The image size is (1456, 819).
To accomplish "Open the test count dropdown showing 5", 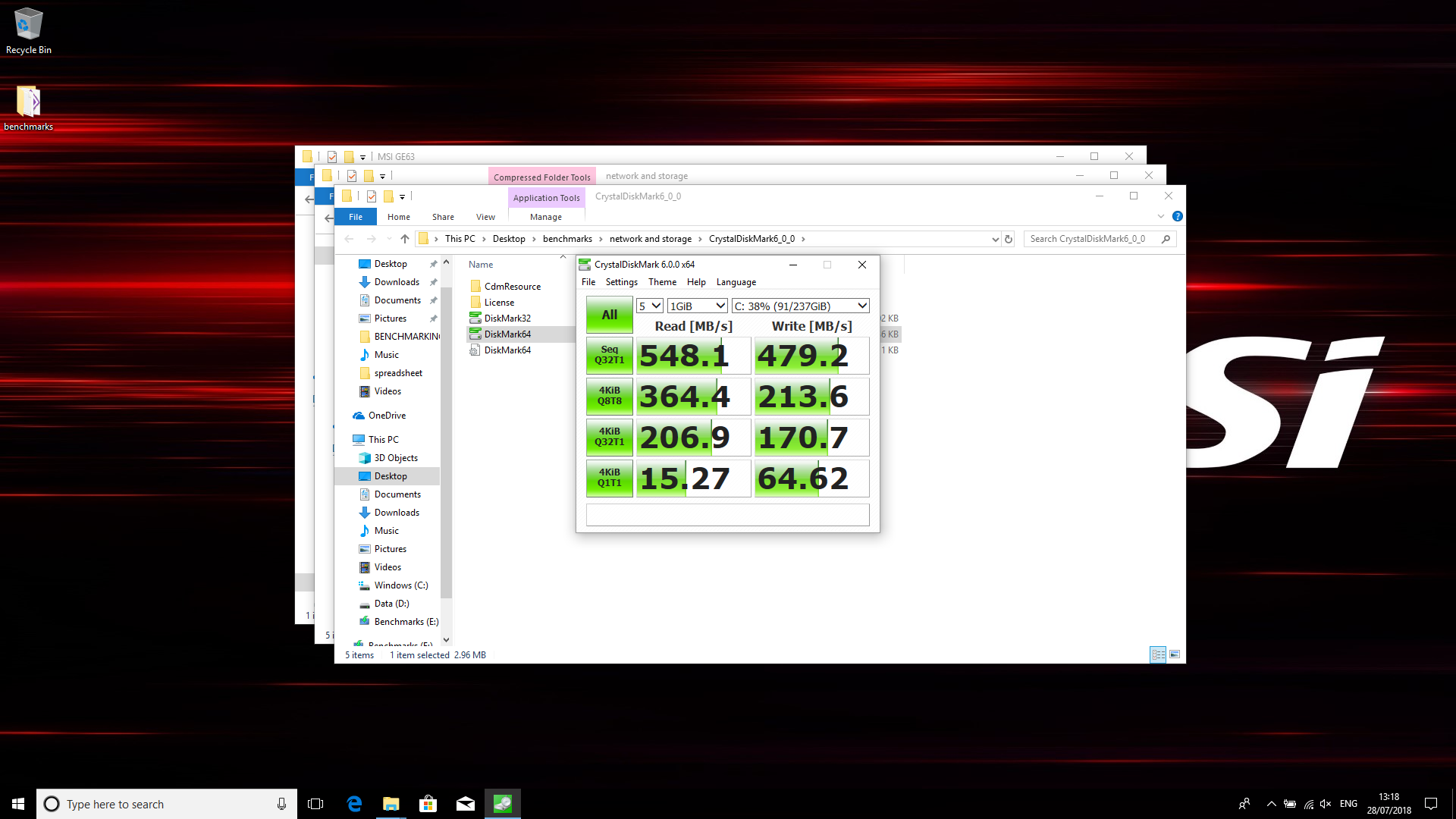I will pyautogui.click(x=650, y=306).
